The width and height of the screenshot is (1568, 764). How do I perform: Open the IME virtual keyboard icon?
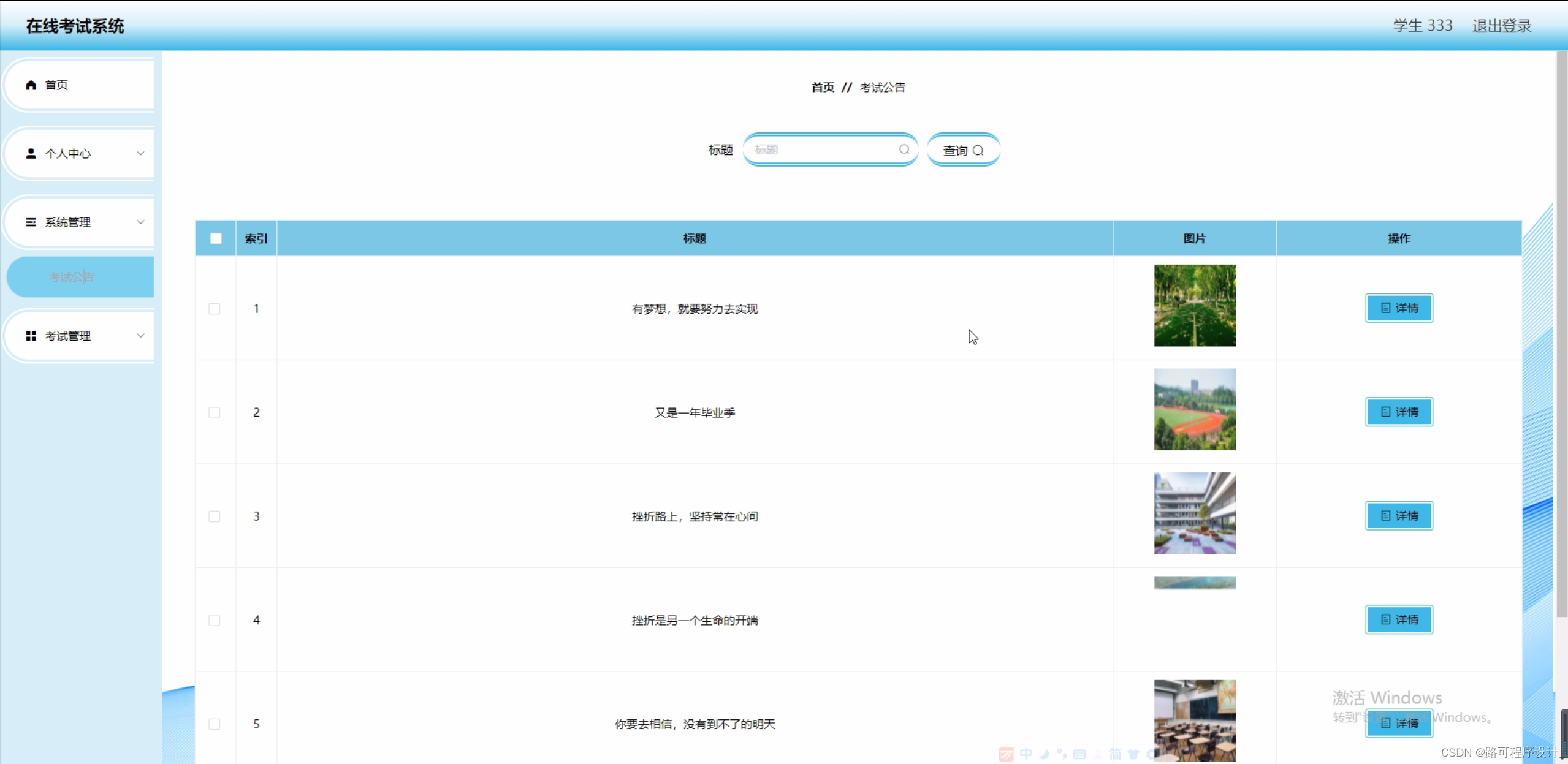pos(1079,755)
